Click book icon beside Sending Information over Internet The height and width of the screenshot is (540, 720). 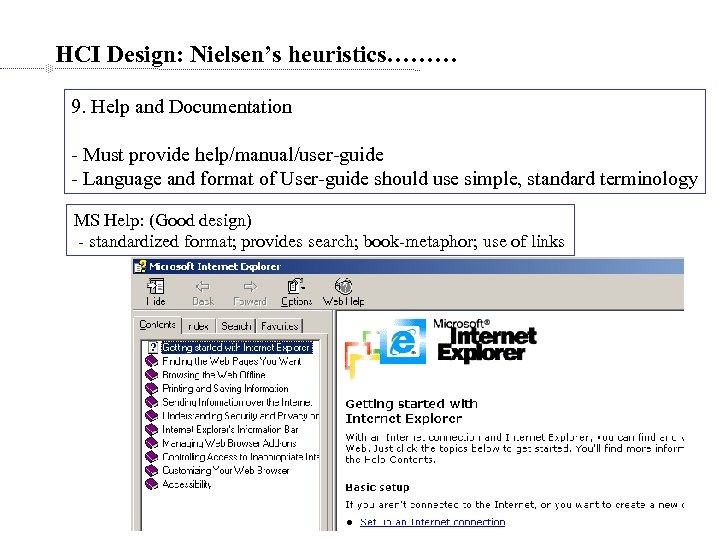click(x=152, y=402)
